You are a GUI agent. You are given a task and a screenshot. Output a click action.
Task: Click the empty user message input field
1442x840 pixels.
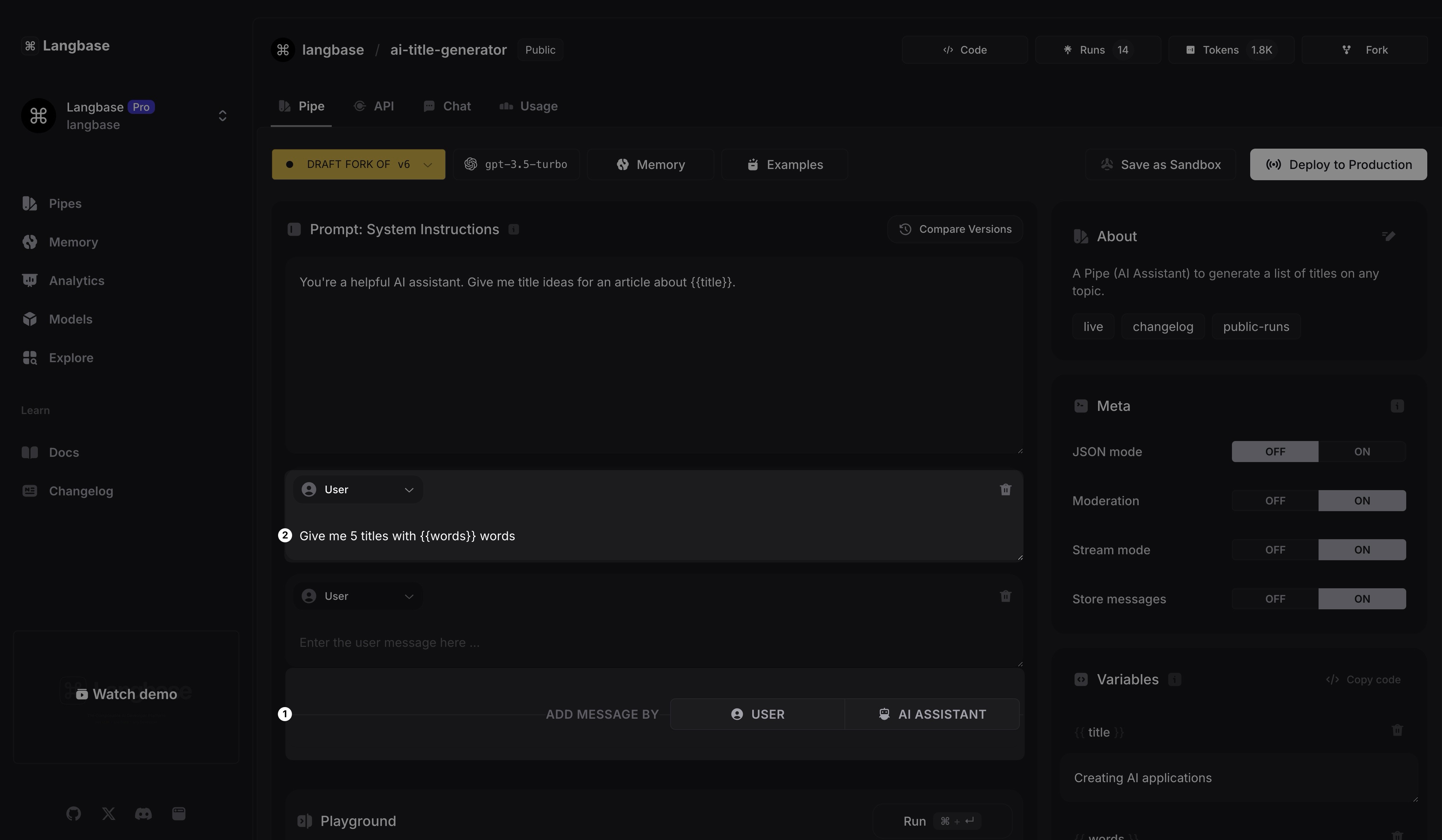click(x=652, y=643)
